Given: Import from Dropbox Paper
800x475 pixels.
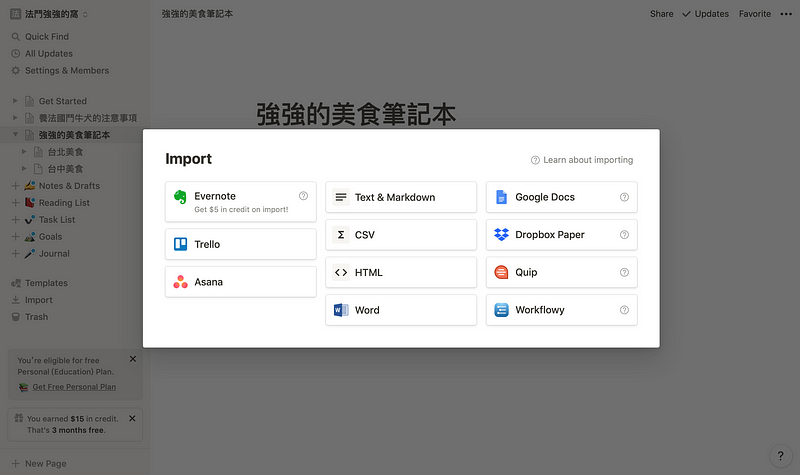Looking at the screenshot, I should (x=561, y=235).
